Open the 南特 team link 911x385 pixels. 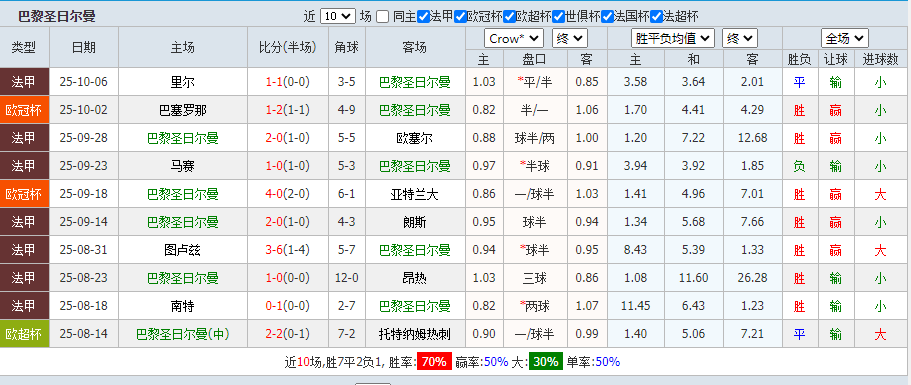tap(183, 306)
